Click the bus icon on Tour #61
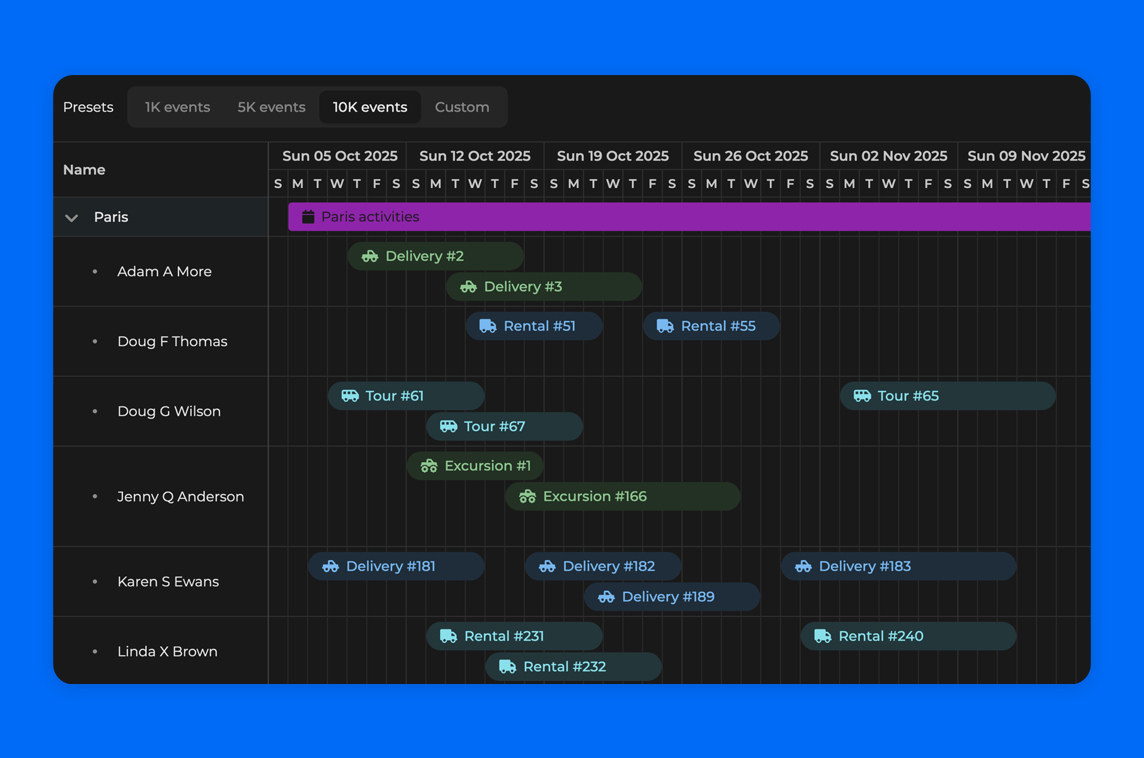This screenshot has height=758, width=1144. [x=350, y=396]
